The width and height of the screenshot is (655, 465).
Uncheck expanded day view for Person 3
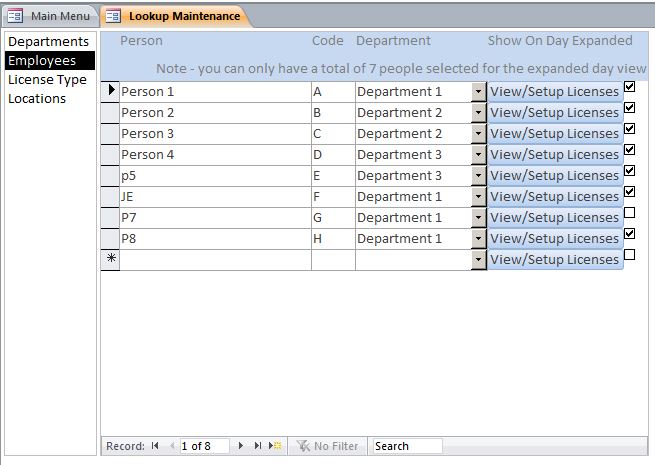(x=630, y=128)
